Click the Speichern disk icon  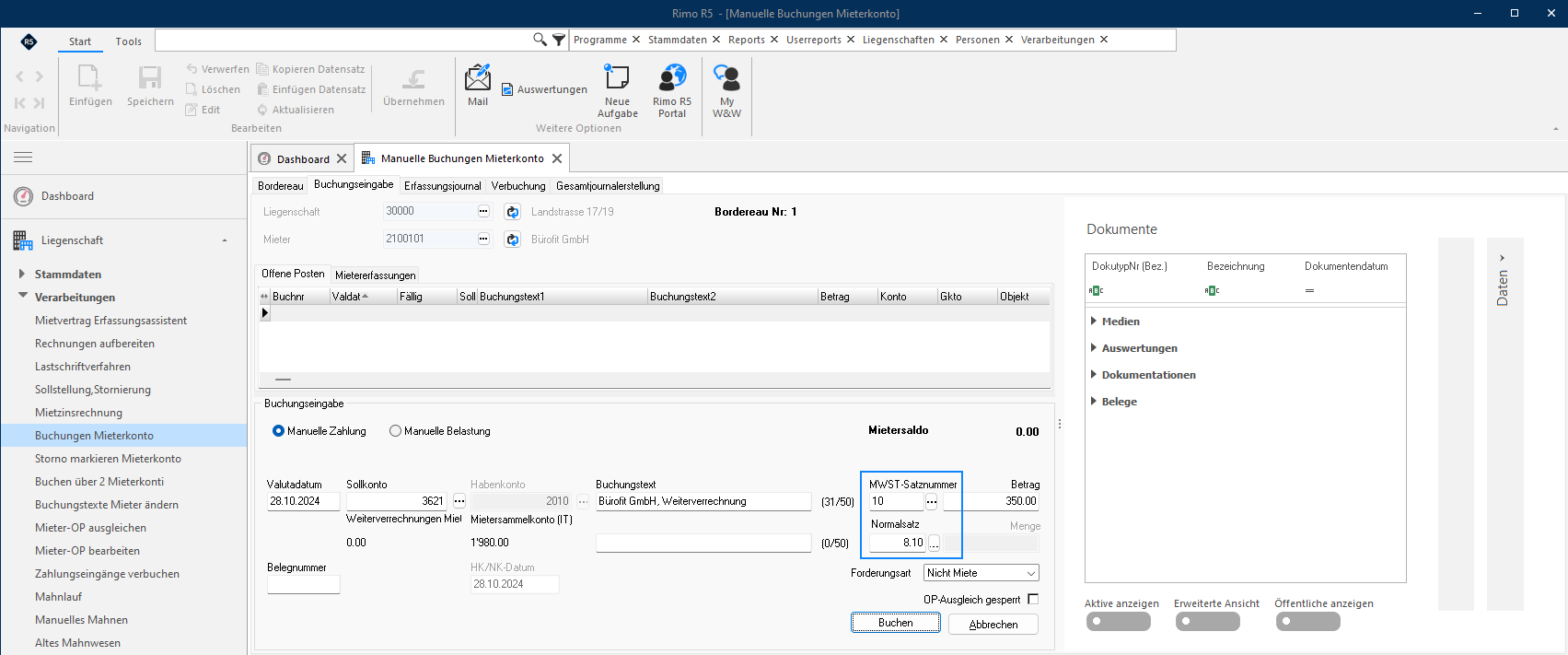coord(150,77)
